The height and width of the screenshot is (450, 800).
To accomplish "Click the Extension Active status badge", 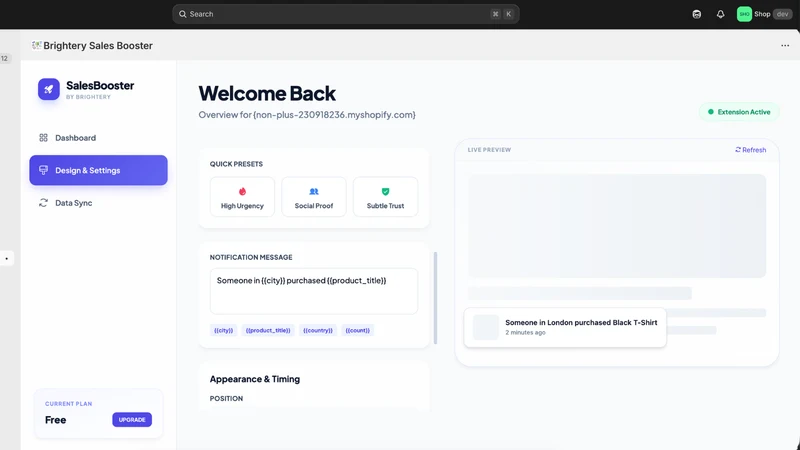I will point(739,112).
